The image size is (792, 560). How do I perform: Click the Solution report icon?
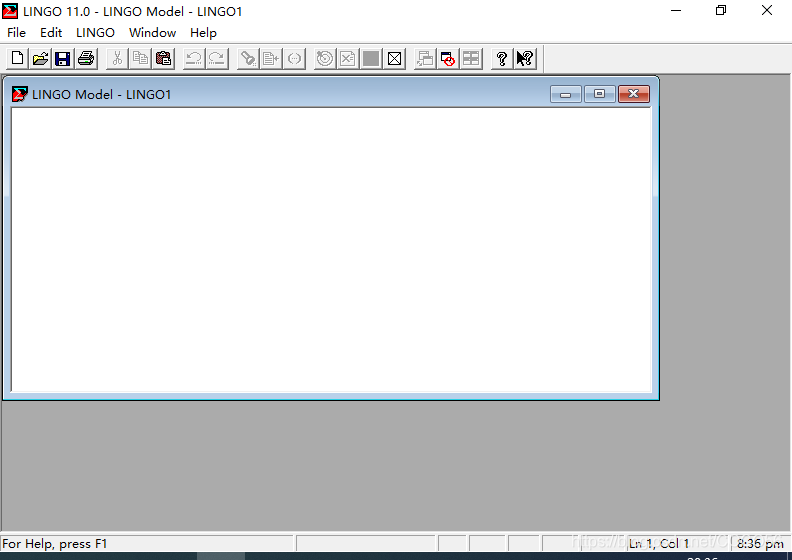348,59
